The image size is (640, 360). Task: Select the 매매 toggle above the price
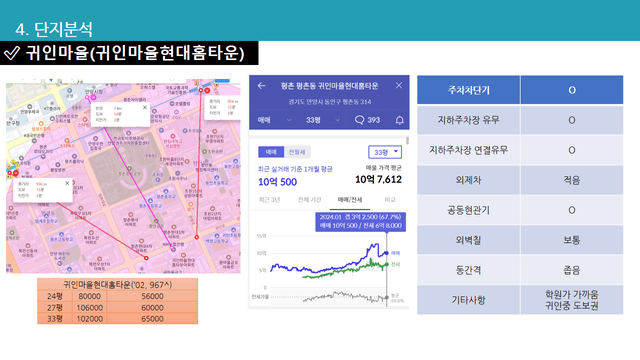click(x=271, y=152)
